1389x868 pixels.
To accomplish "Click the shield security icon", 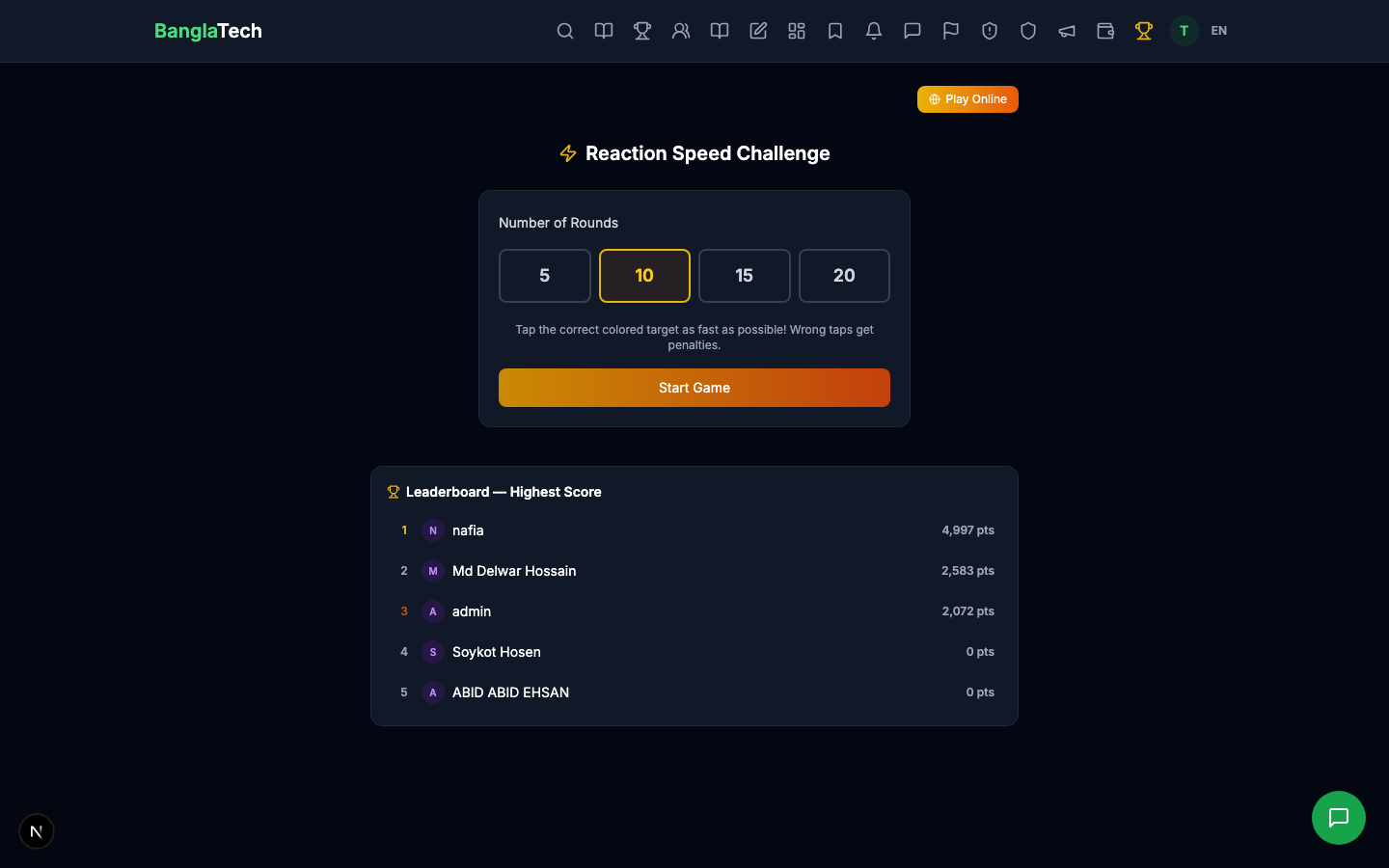I will point(1028,31).
